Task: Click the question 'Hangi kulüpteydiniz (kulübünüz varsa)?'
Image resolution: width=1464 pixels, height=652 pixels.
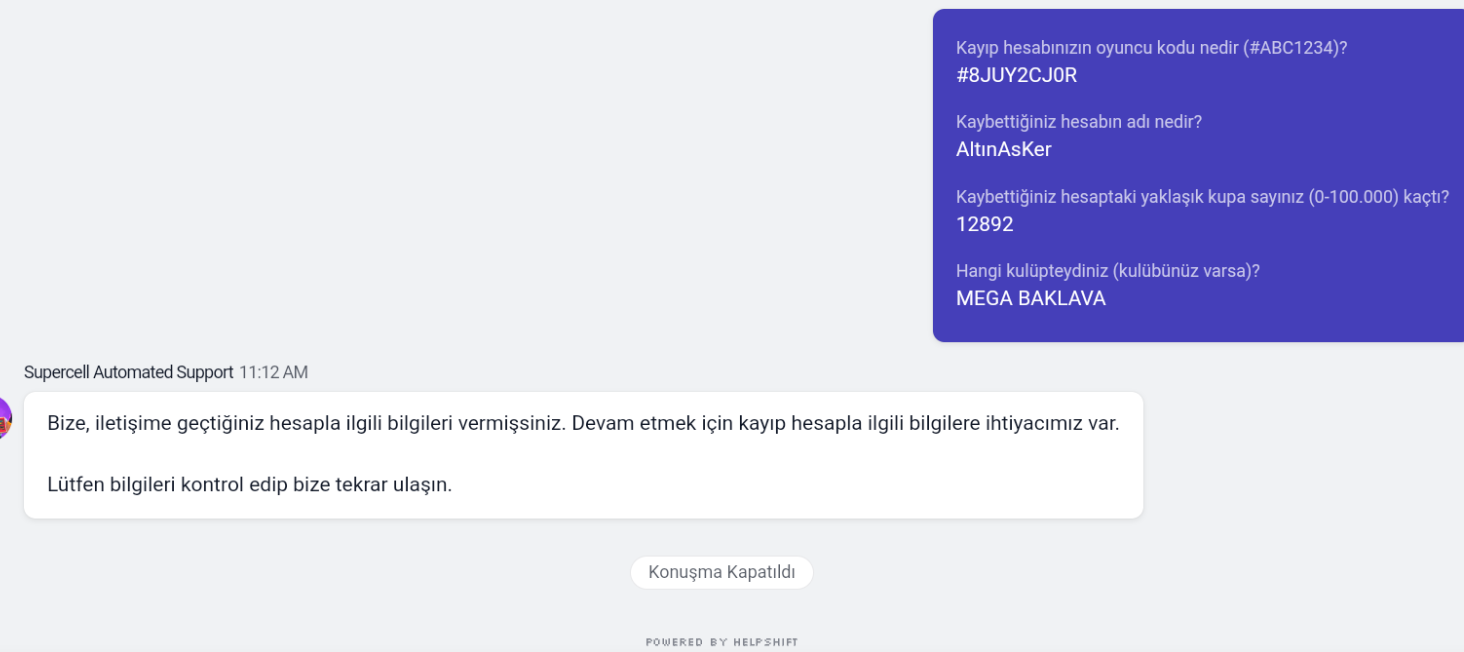Action: (x=1107, y=271)
